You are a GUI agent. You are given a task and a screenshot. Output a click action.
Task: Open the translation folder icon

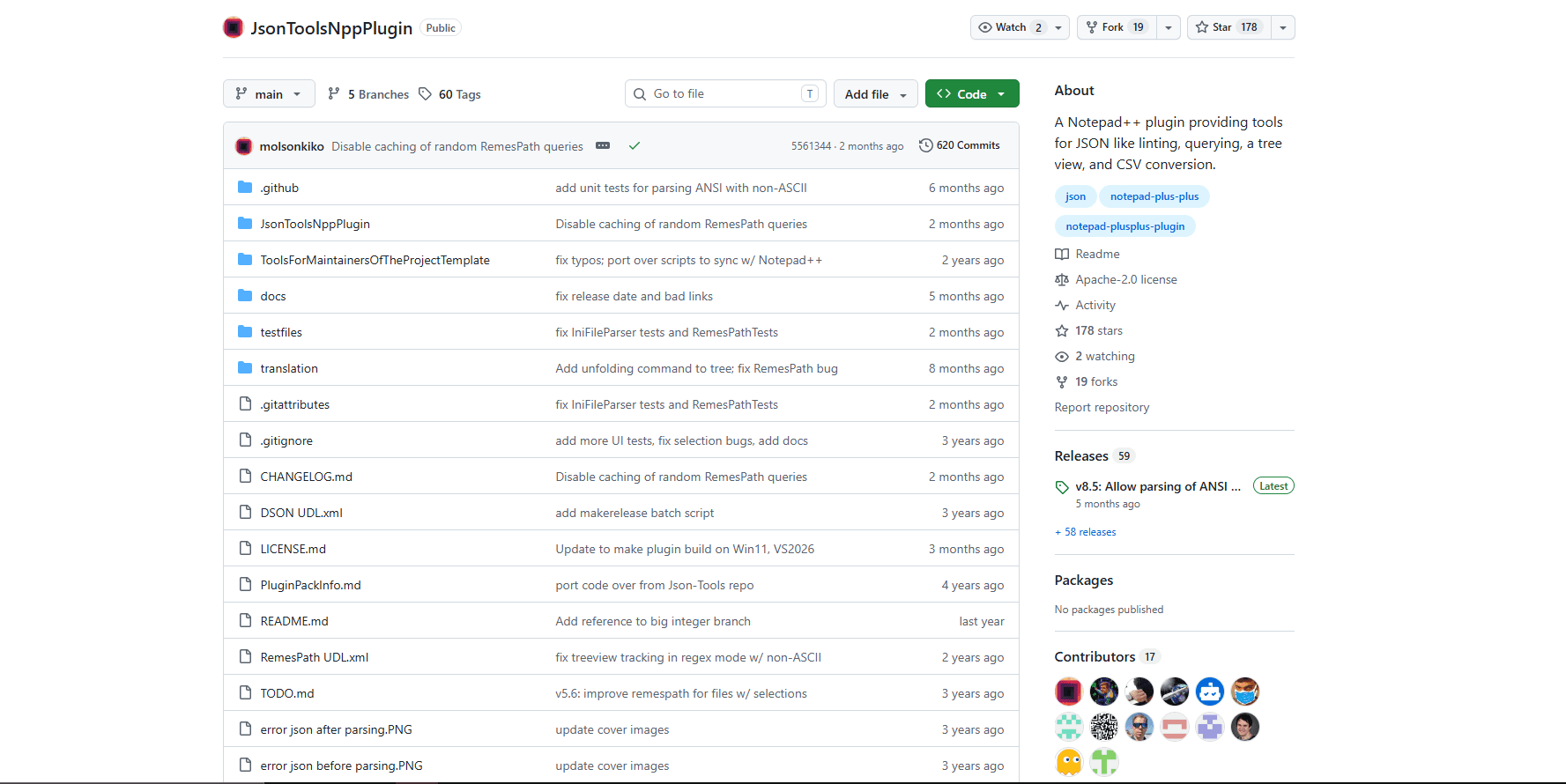pos(245,368)
